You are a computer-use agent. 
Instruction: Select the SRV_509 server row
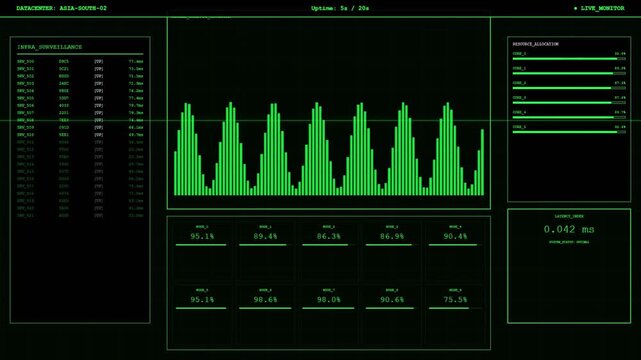click(x=80, y=127)
